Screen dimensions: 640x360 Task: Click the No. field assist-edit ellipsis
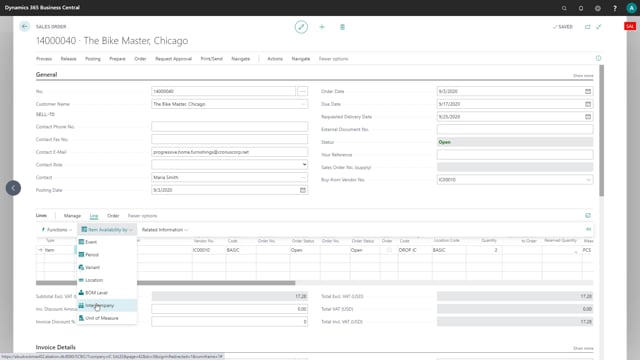click(x=302, y=91)
